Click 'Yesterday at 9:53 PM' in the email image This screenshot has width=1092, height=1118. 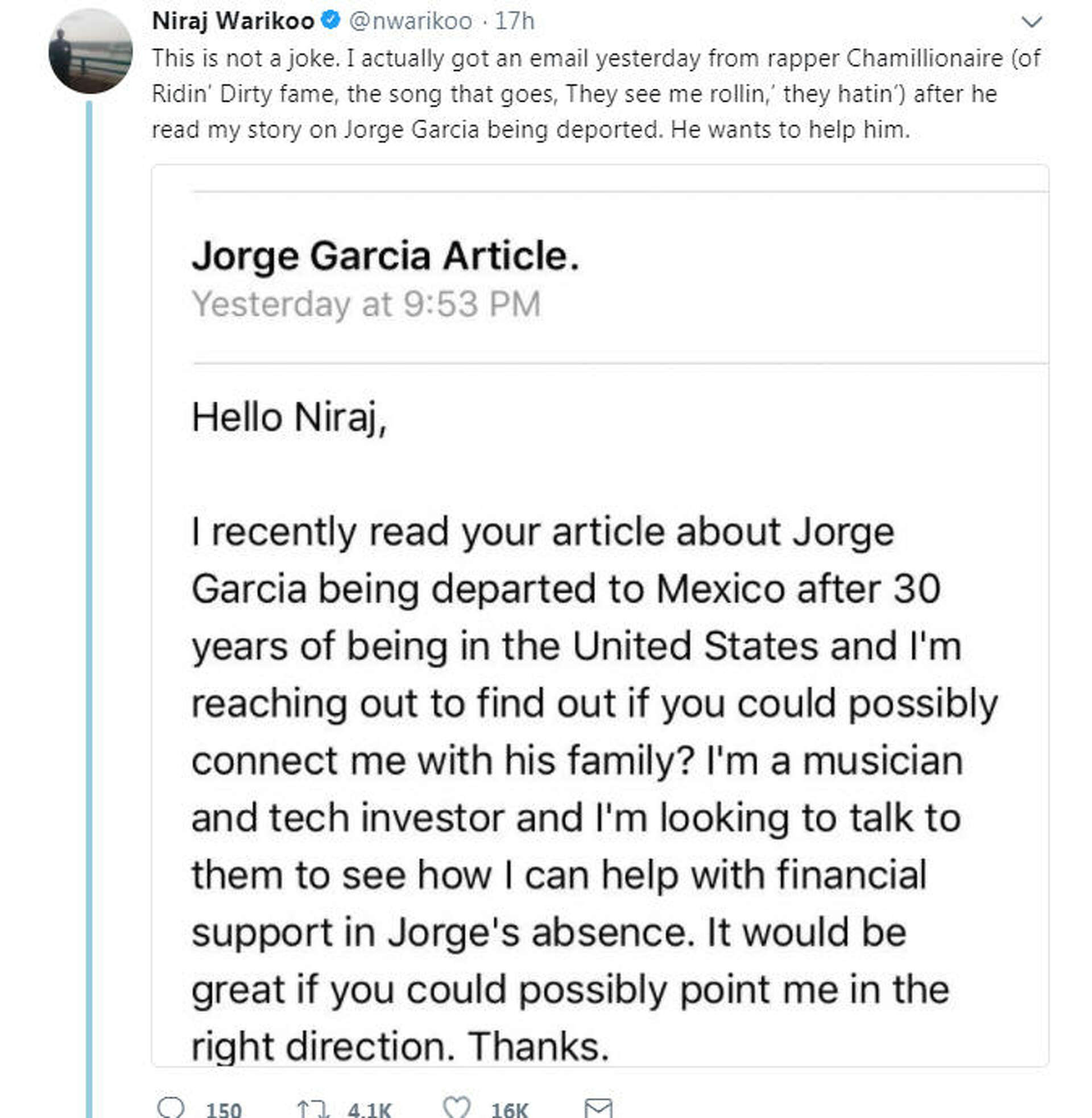366,304
